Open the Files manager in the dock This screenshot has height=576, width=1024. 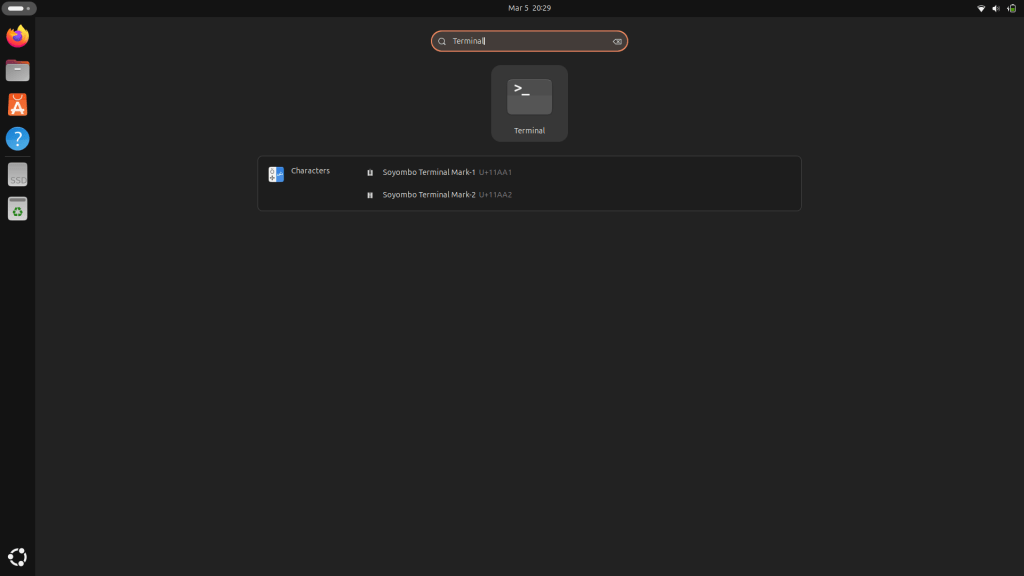[17, 71]
